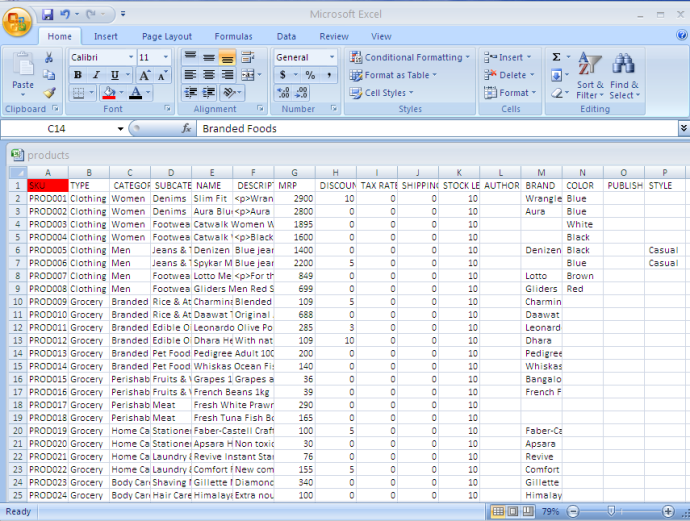Screen dimensions: 690x521
Task: Click Format cells button
Action: point(510,92)
